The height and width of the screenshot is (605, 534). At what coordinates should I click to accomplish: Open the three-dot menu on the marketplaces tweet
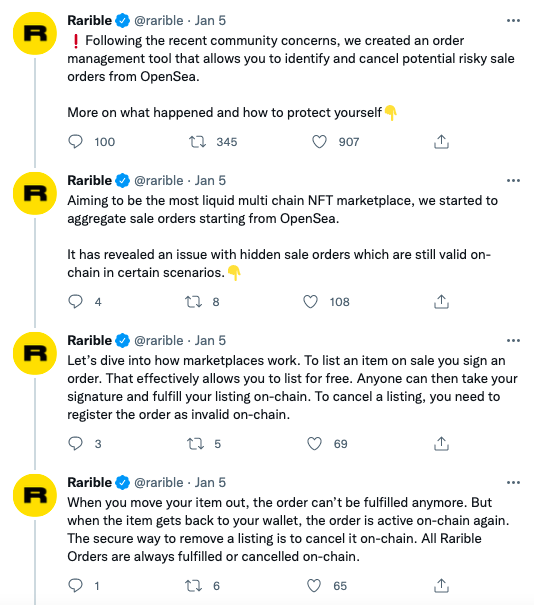513,341
